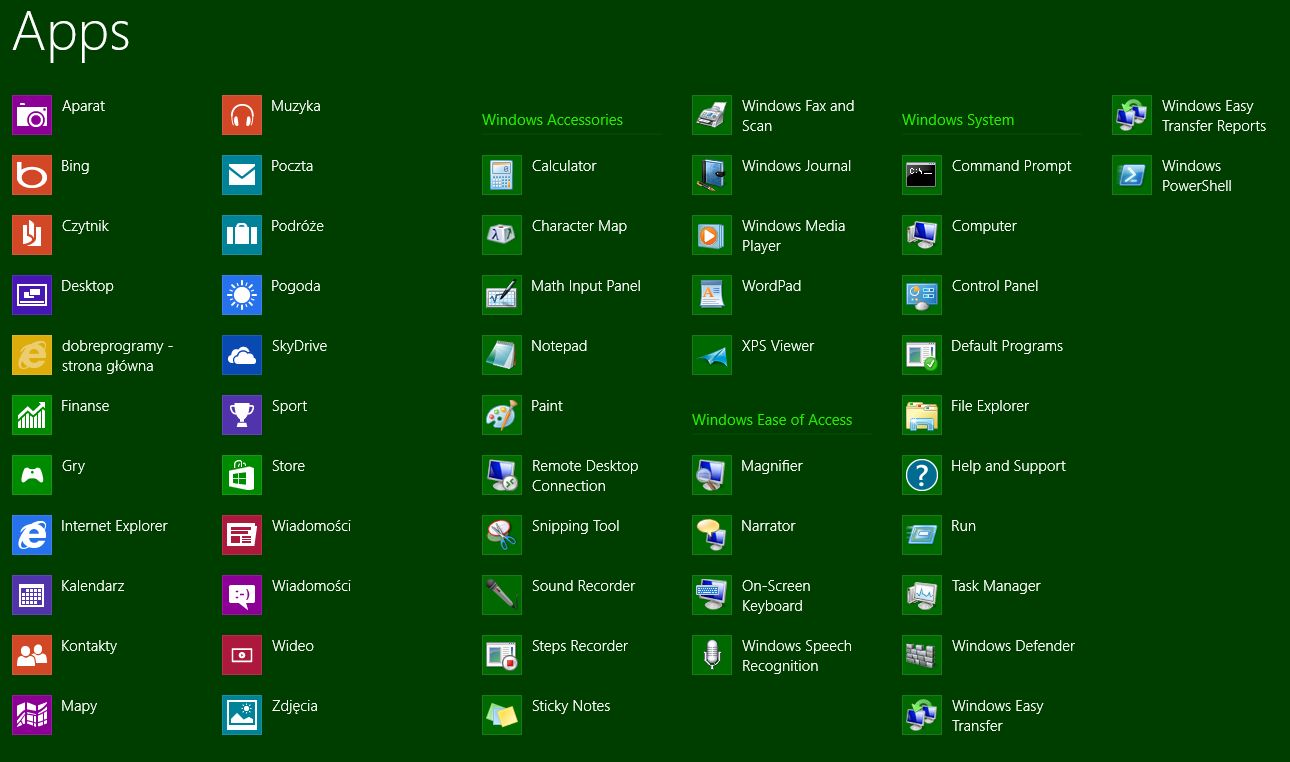The image size is (1290, 762).
Task: Launch the Calculator icon
Action: 502,175
